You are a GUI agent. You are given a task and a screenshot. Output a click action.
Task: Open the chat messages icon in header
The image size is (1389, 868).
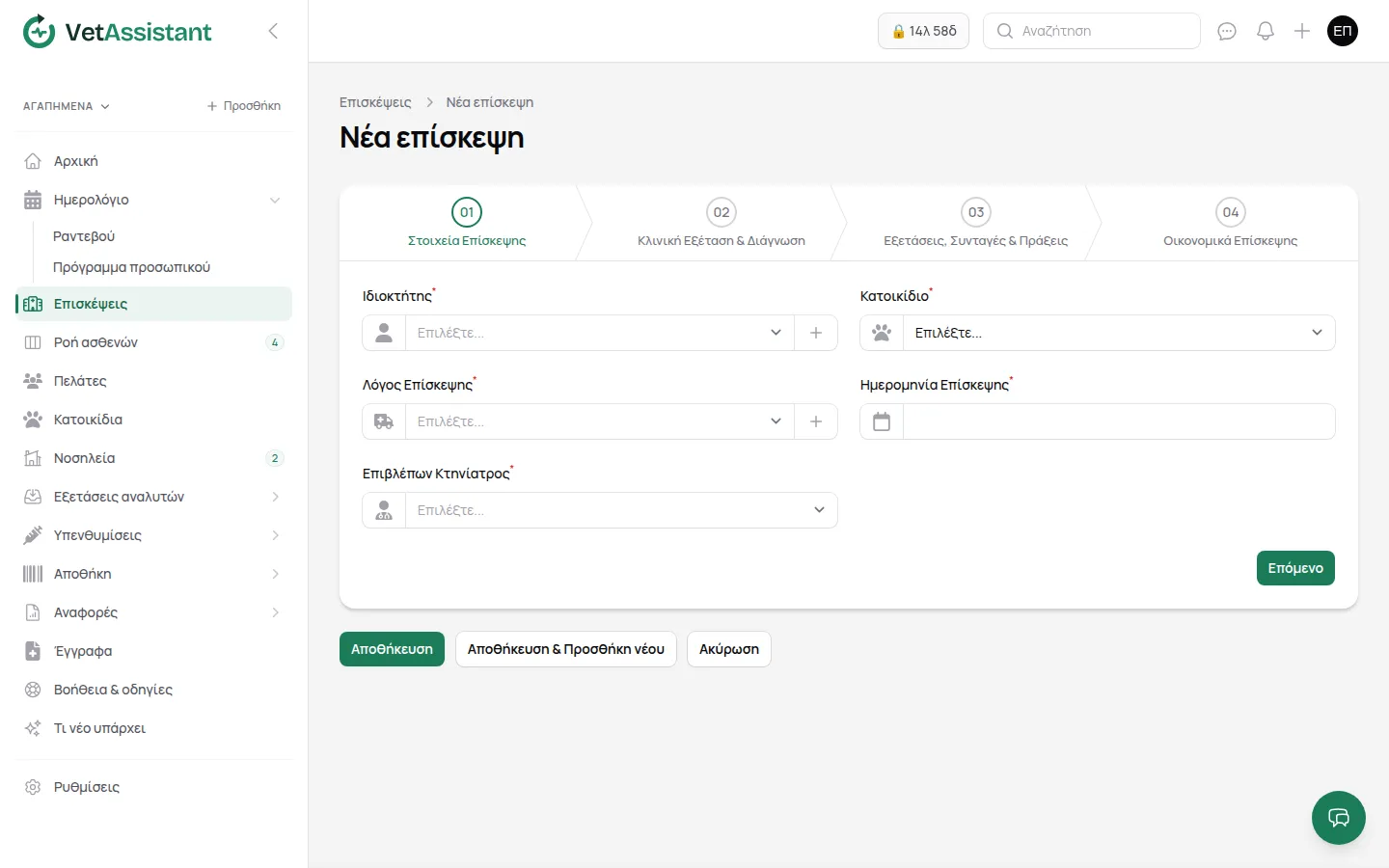click(x=1227, y=31)
